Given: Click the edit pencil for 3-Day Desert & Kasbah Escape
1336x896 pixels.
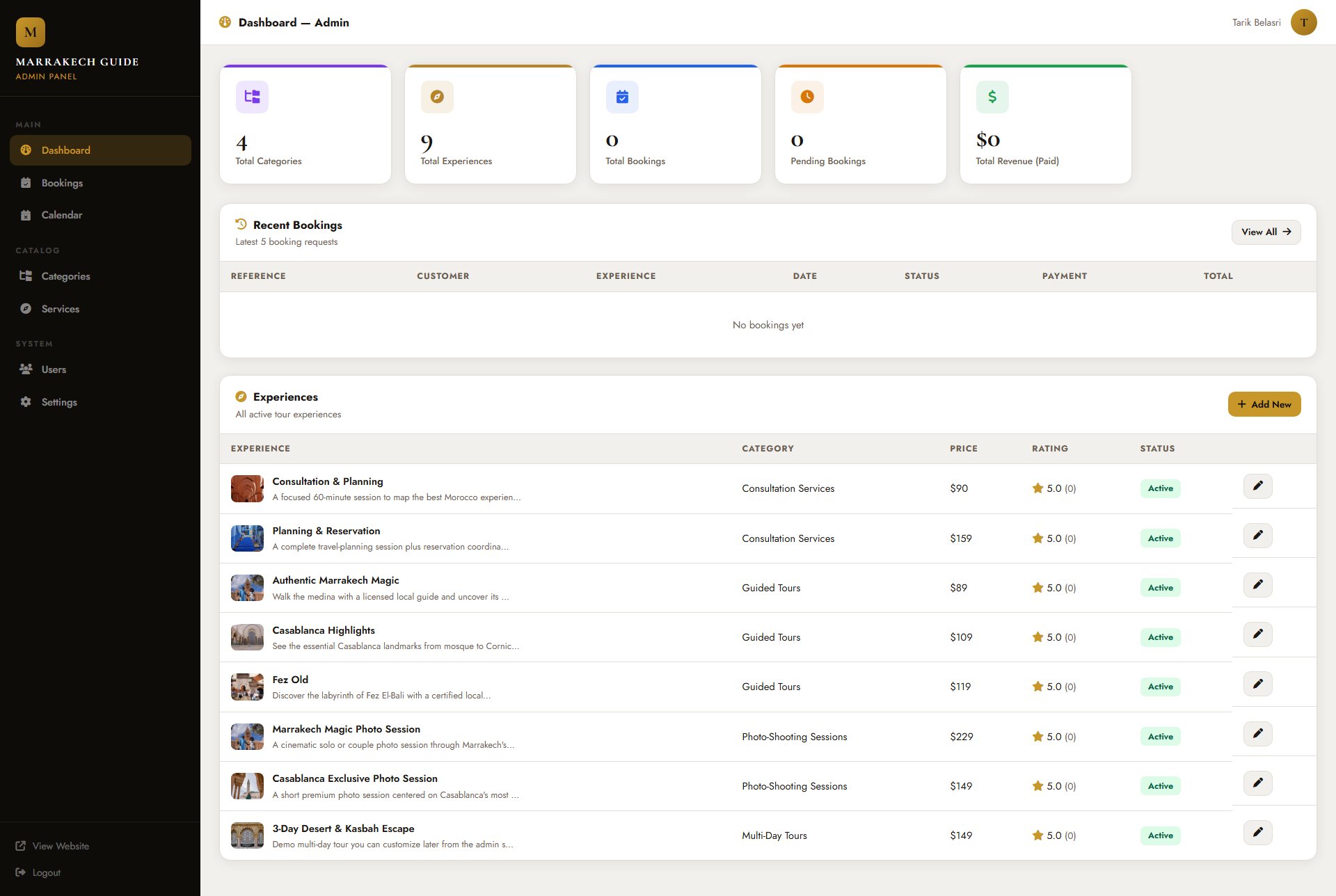Looking at the screenshot, I should 1257,833.
